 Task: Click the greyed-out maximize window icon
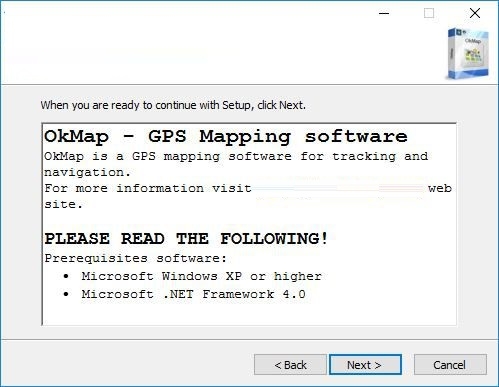tap(429, 13)
